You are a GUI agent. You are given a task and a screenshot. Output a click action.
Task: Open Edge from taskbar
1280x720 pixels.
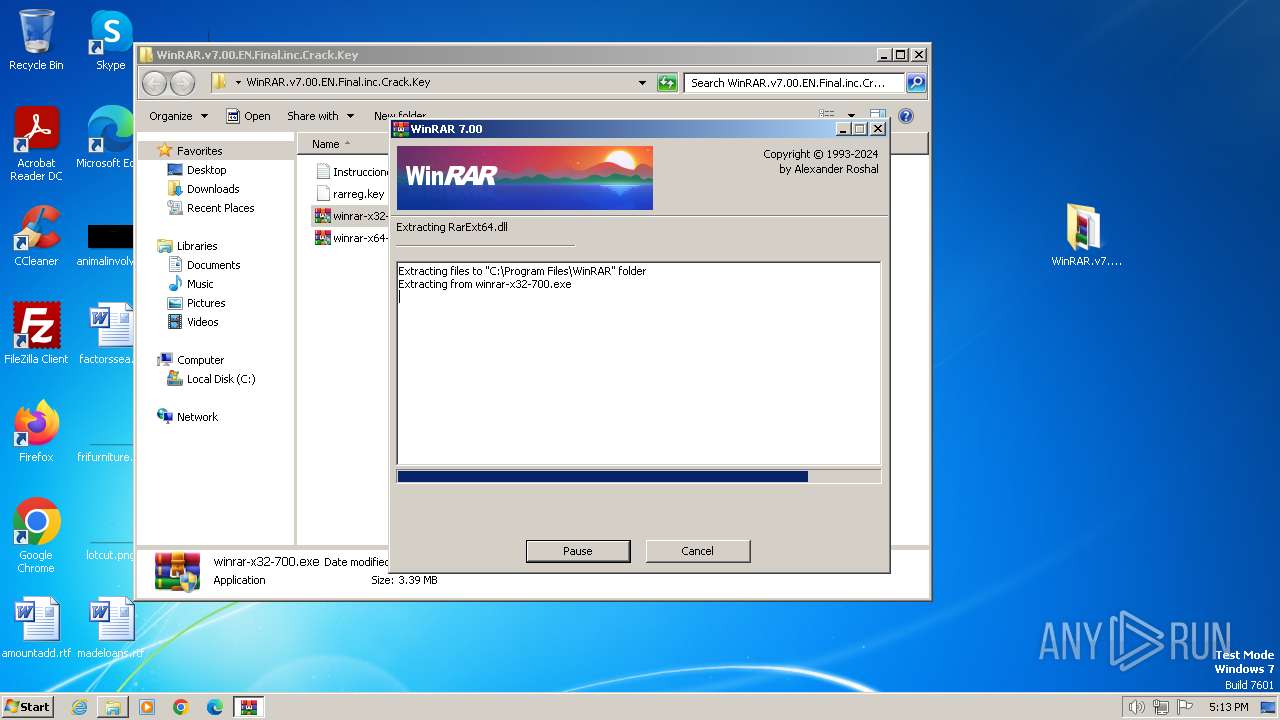click(214, 707)
